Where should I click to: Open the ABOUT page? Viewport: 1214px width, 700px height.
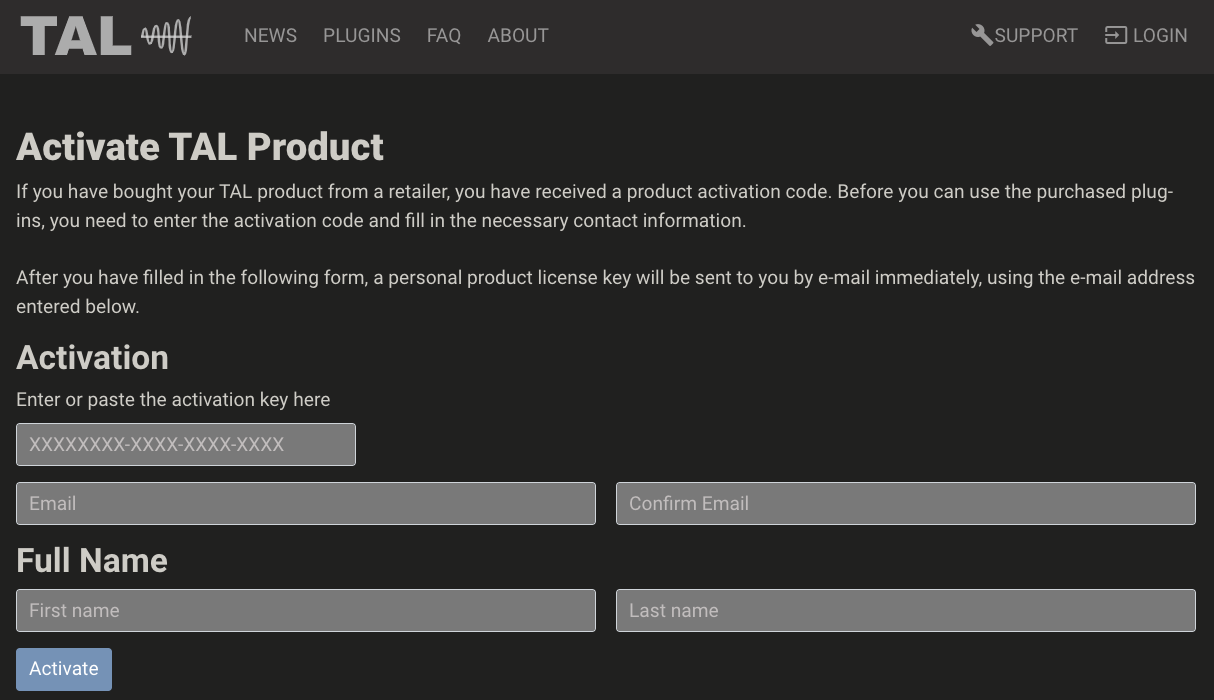[517, 35]
